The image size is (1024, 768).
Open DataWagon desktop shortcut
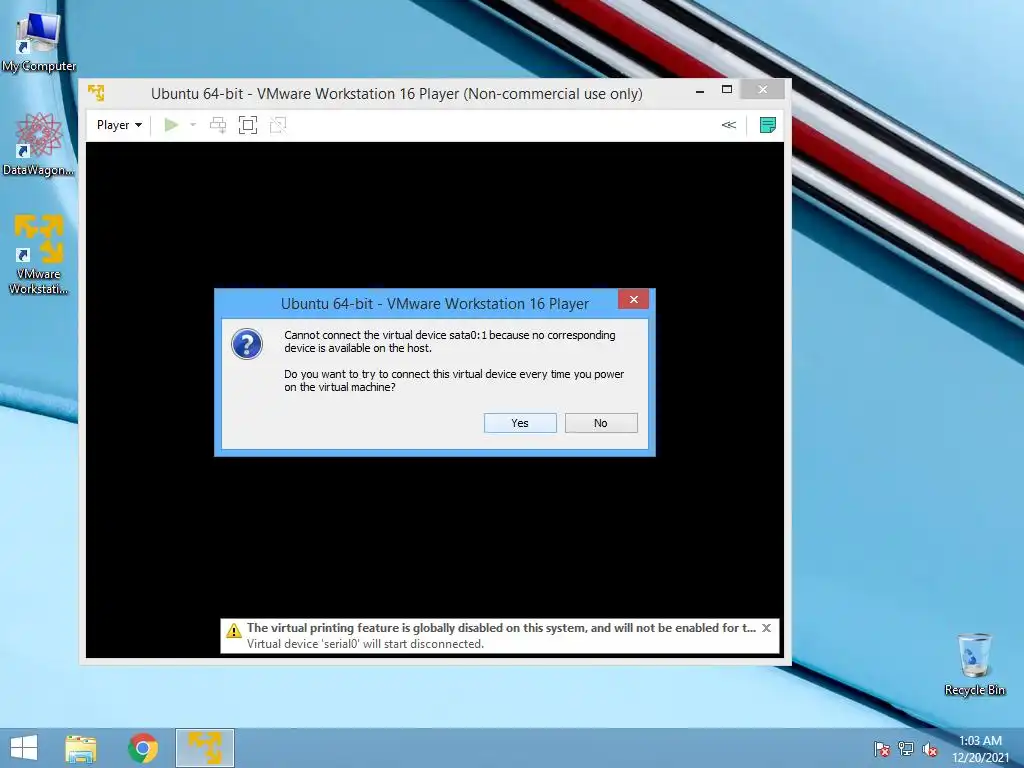coord(39,144)
